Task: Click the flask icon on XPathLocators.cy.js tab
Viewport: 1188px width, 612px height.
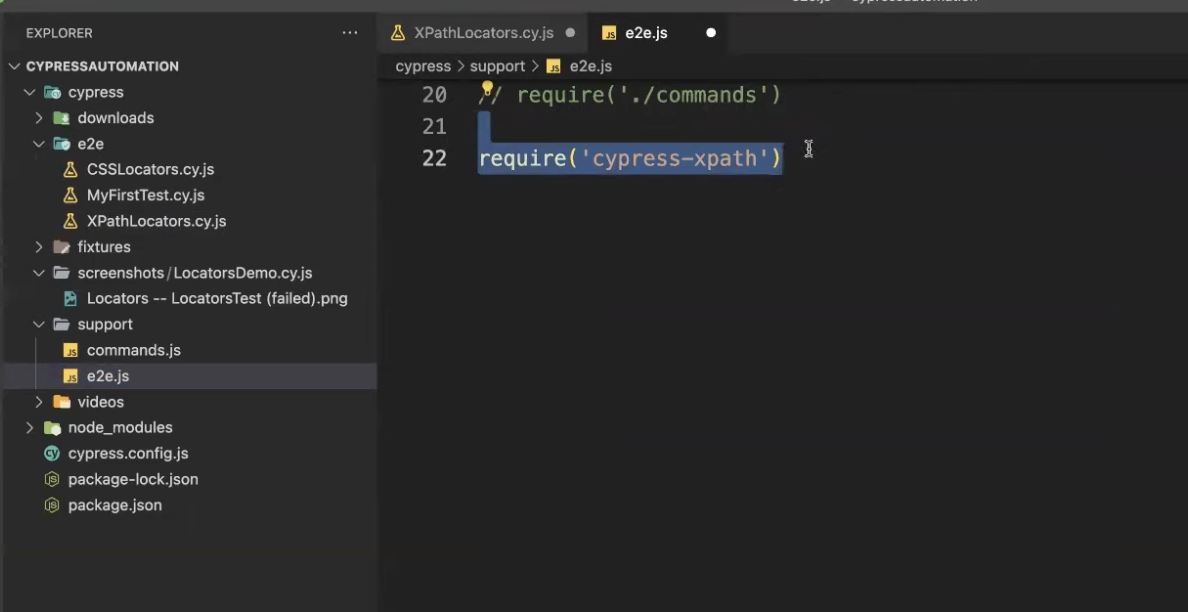Action: coord(397,33)
